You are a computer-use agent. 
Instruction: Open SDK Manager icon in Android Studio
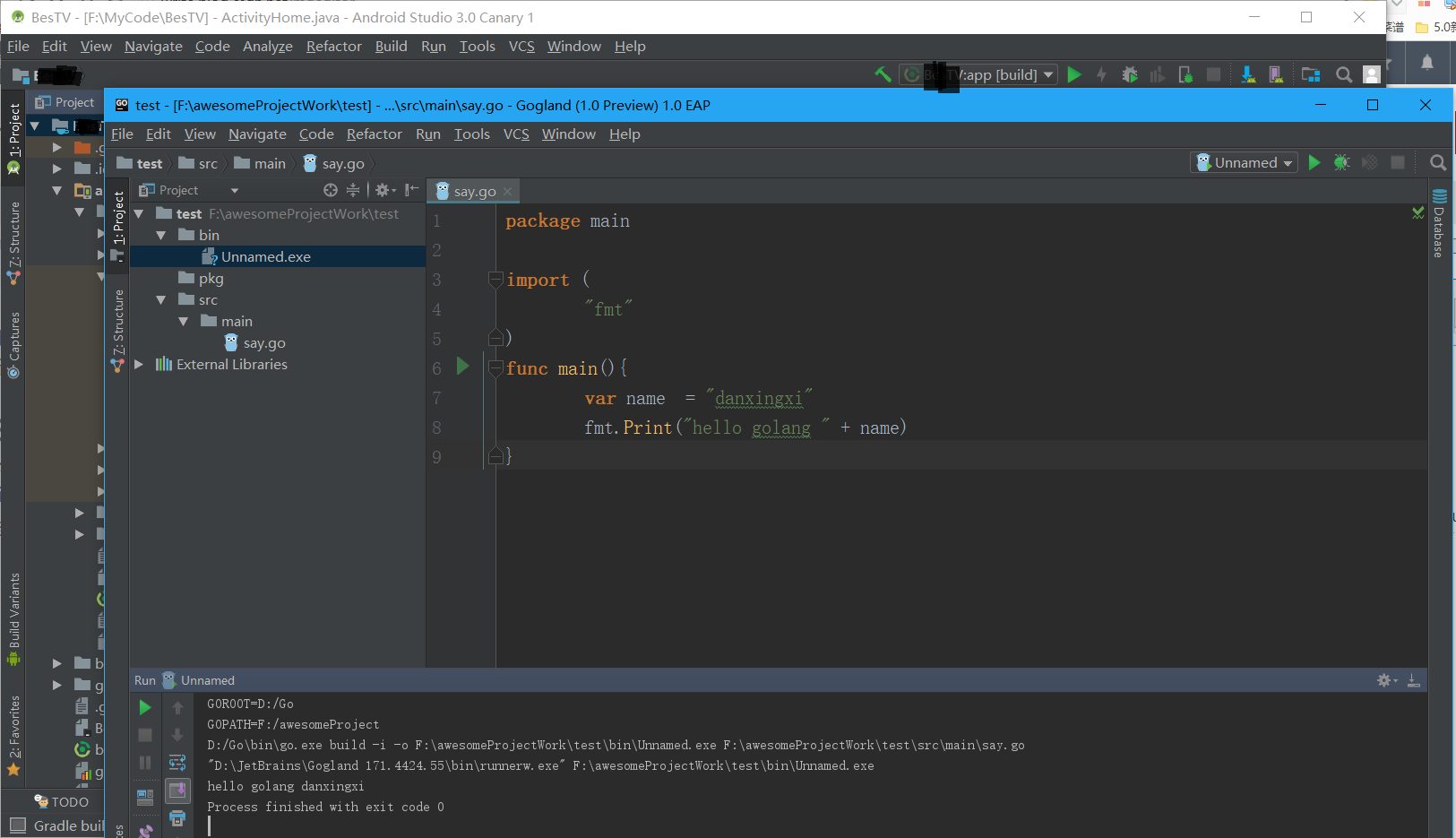[x=1248, y=74]
